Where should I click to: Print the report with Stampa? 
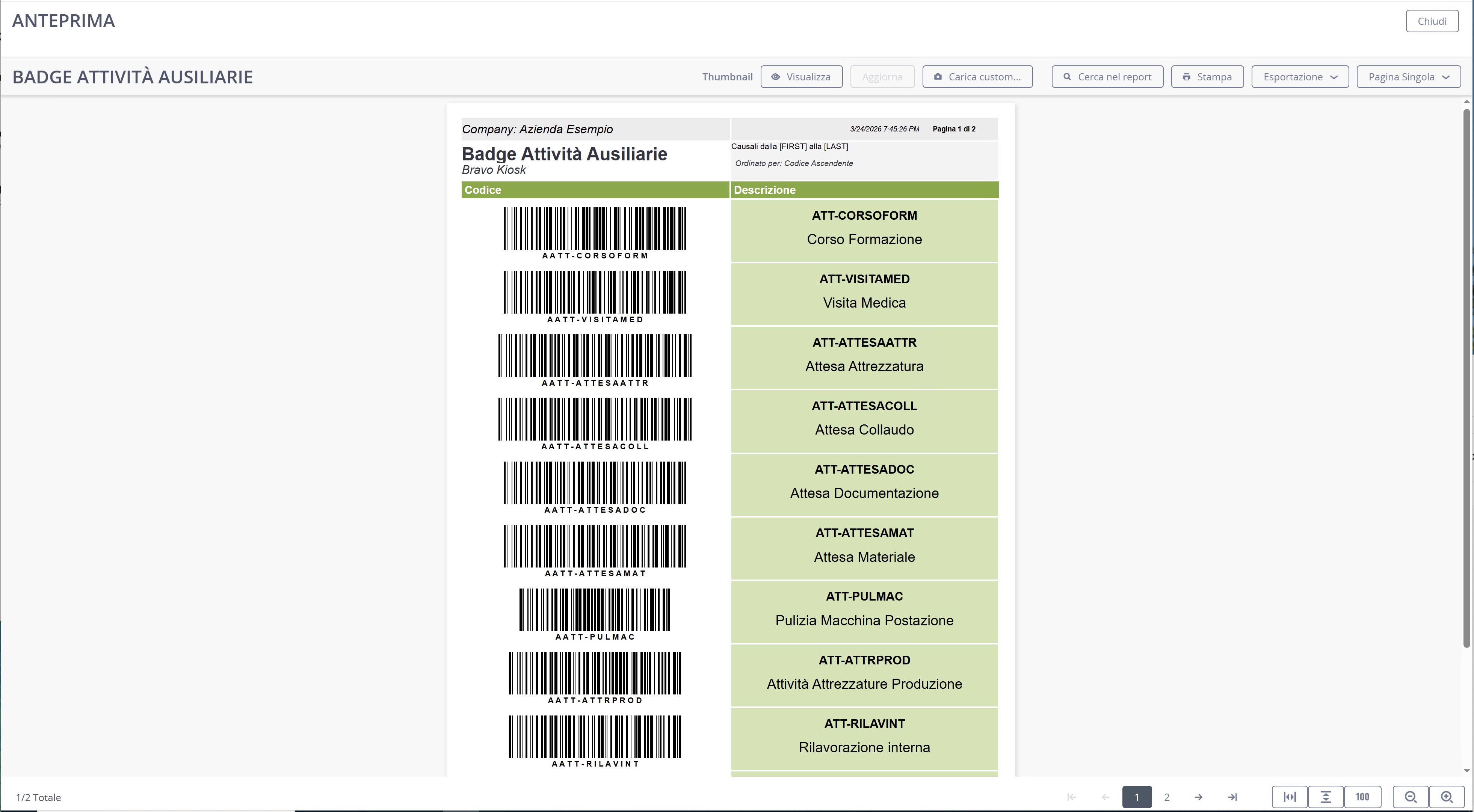click(x=1207, y=77)
